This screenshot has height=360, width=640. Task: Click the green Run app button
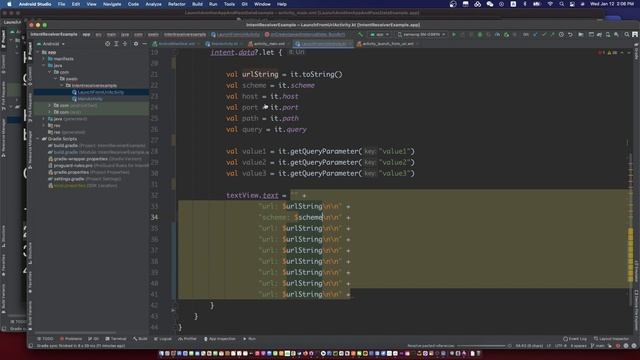click(x=453, y=35)
